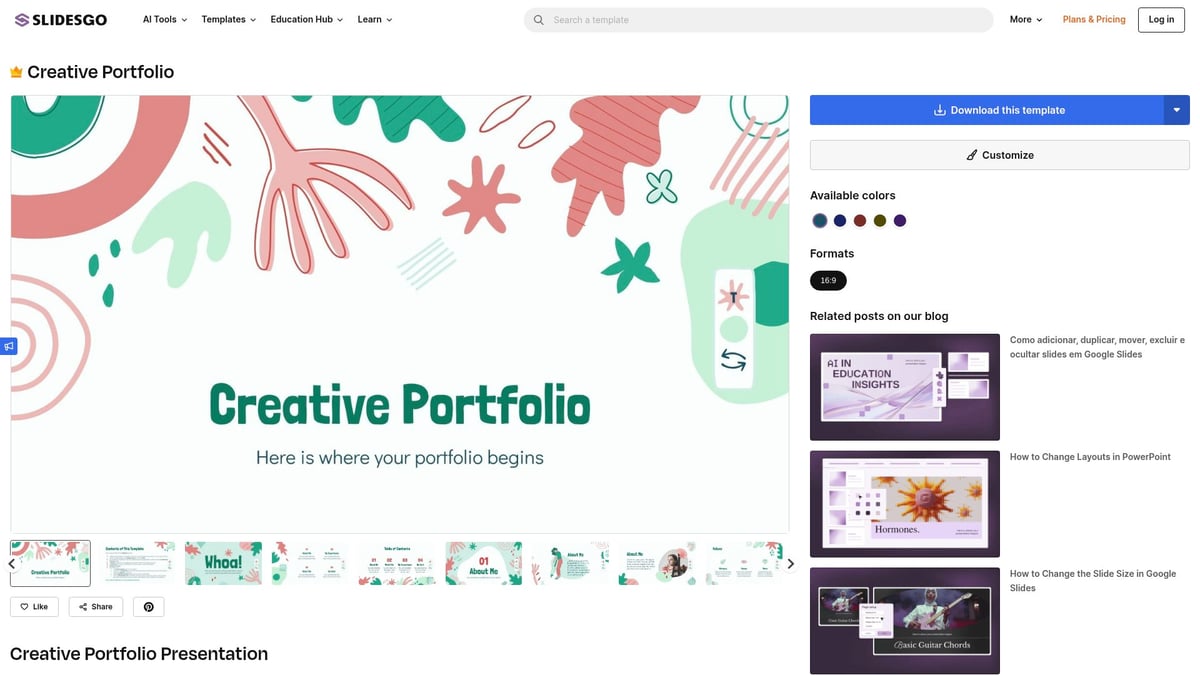Click the Share icon button
Screen dimensions: 1200x675
[x=95, y=606]
